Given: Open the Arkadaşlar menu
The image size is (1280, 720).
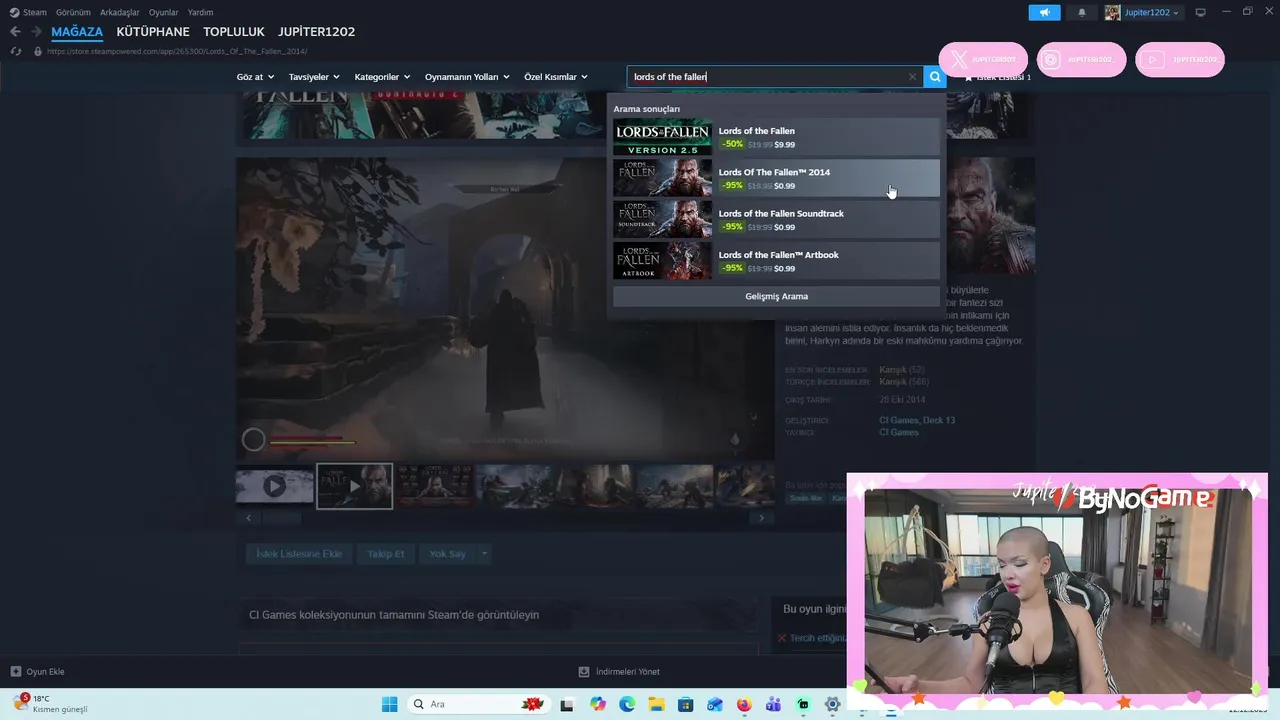Looking at the screenshot, I should [x=120, y=12].
